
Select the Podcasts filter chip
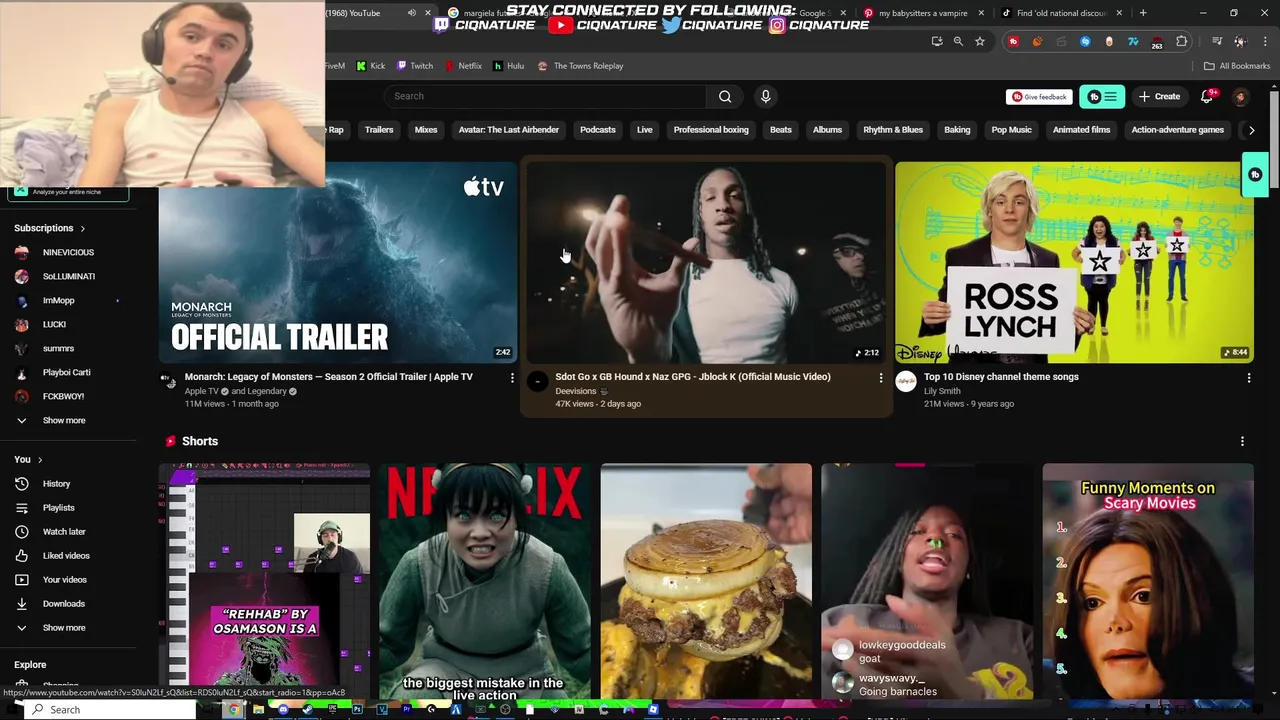tap(598, 130)
